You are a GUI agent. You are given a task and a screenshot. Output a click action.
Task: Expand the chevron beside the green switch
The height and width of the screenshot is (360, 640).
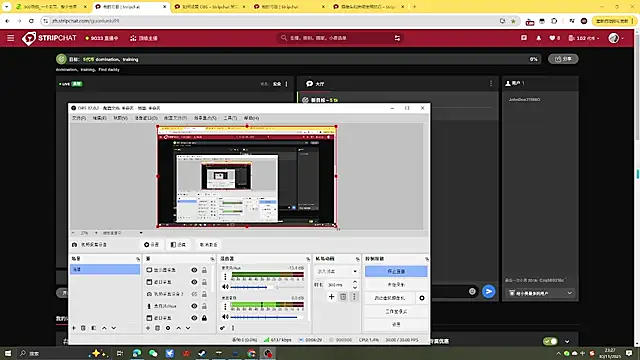(567, 341)
